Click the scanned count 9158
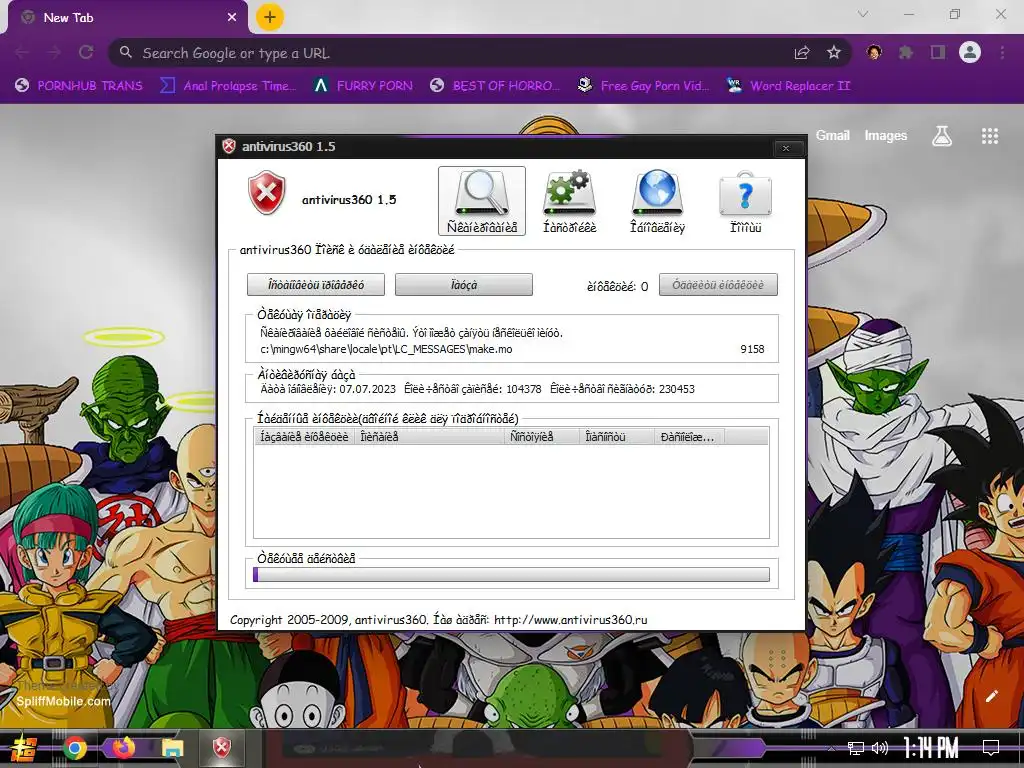This screenshot has height=768, width=1024. [x=752, y=349]
